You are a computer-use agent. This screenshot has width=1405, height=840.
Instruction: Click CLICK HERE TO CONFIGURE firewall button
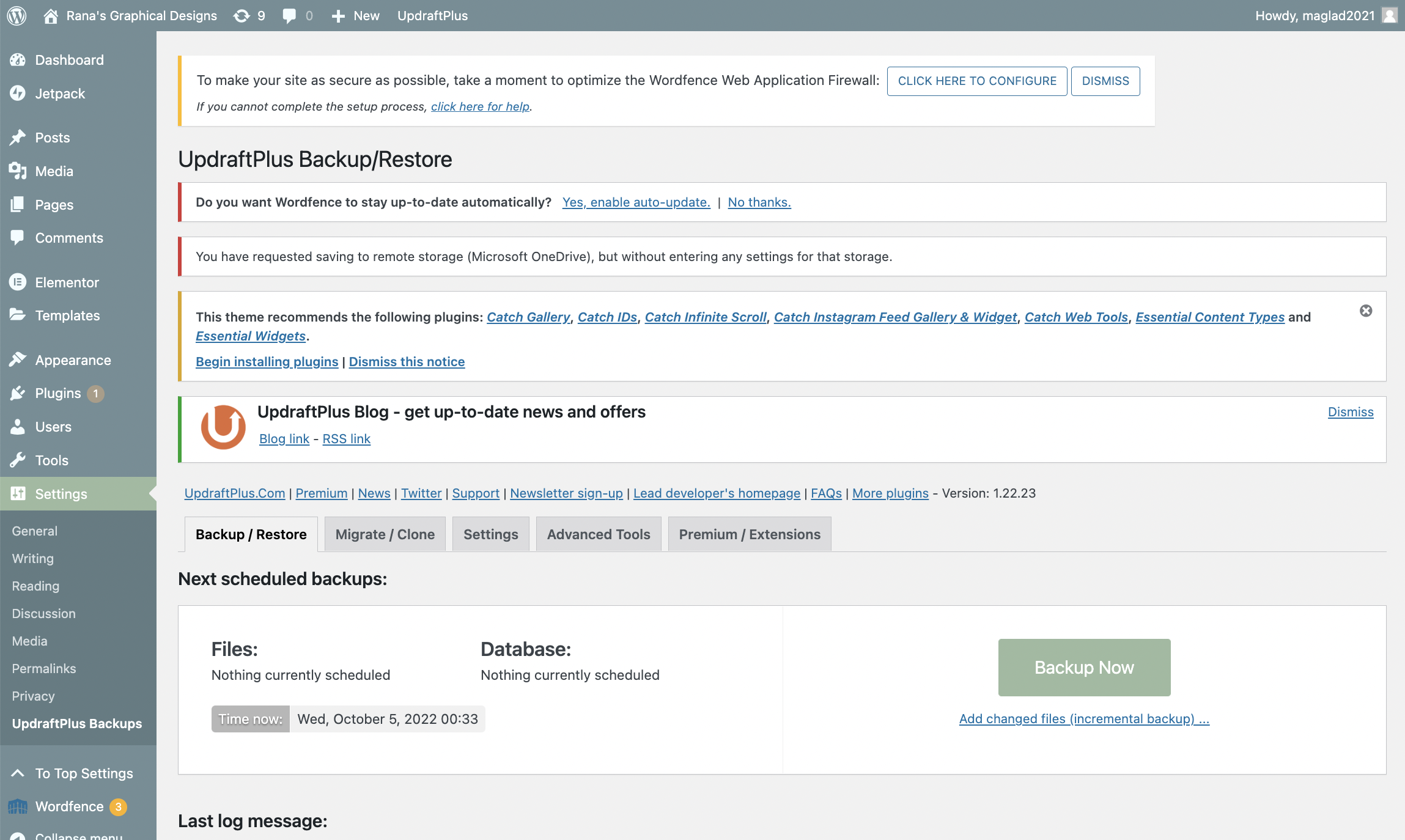[x=977, y=81]
